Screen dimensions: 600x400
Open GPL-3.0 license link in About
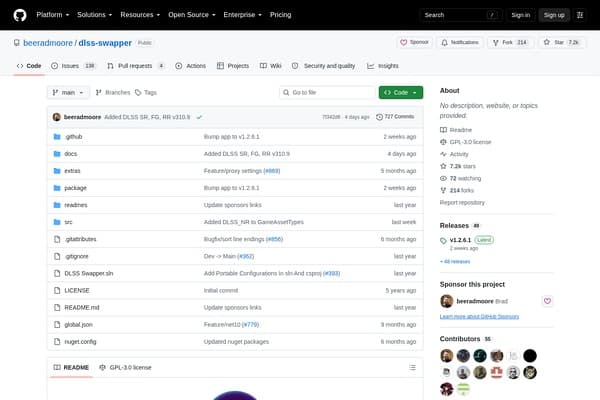[x=465, y=142]
